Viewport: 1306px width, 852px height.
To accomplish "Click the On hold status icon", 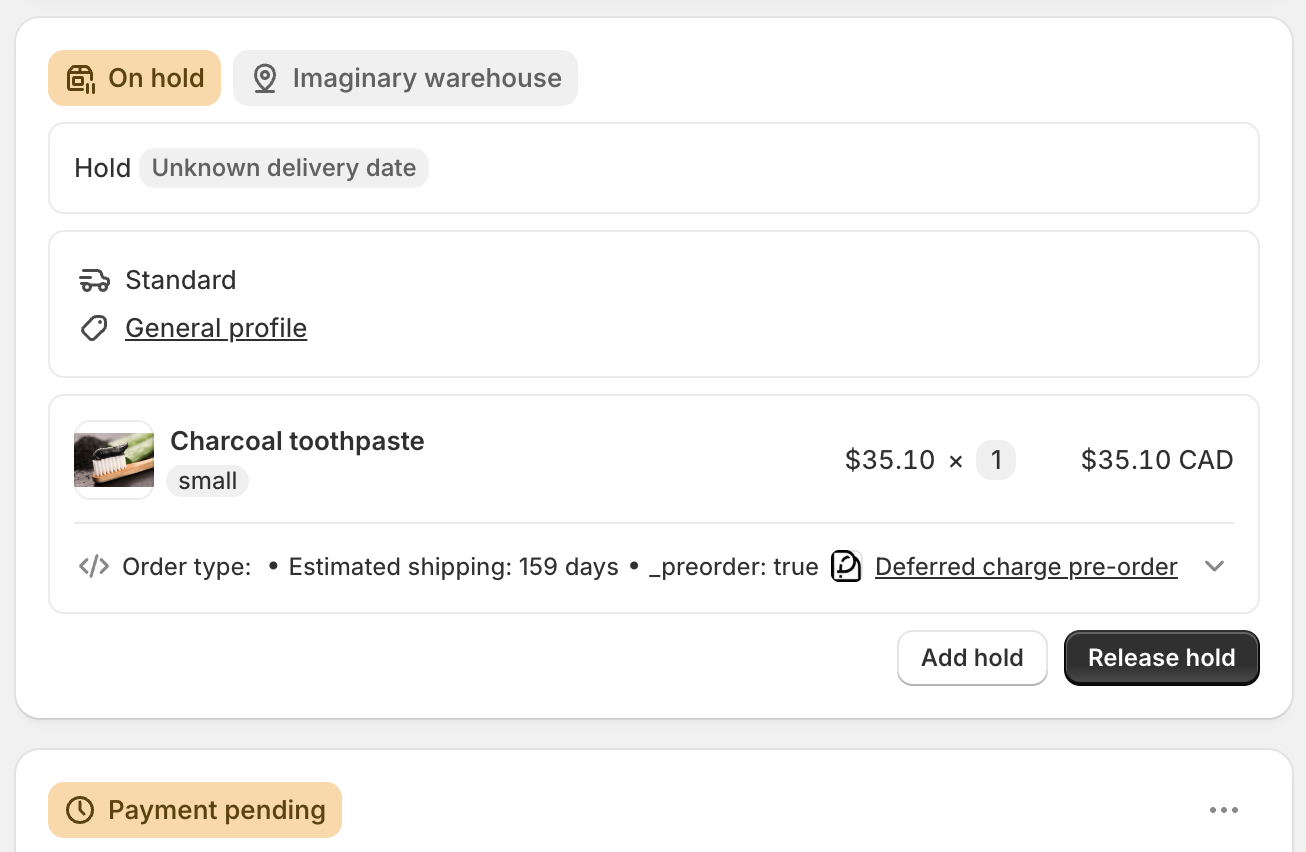I will (x=81, y=78).
